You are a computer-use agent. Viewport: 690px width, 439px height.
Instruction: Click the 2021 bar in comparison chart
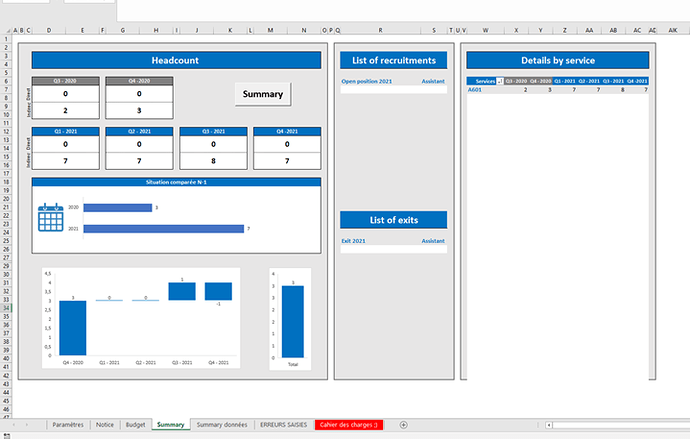163,229
